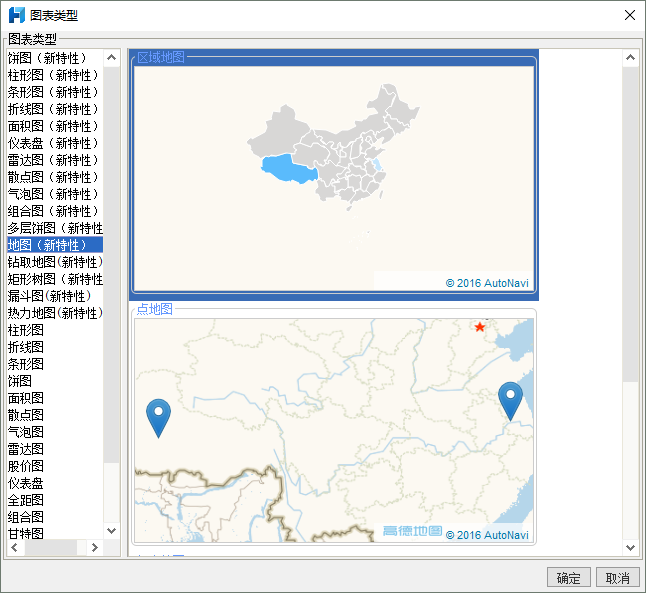The width and height of the screenshot is (646, 593).
Task: Select 全距图 list item
Action: pos(55,500)
